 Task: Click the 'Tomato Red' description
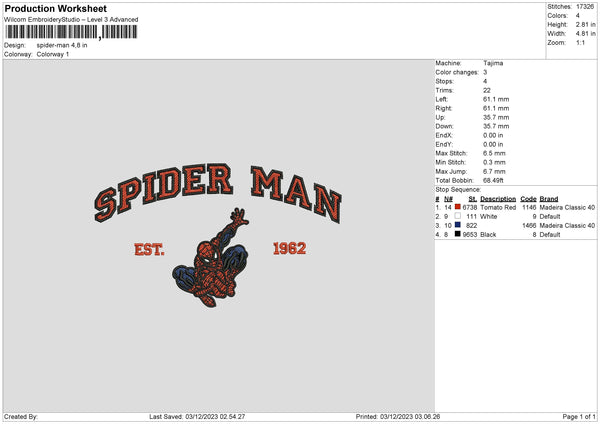[498, 207]
